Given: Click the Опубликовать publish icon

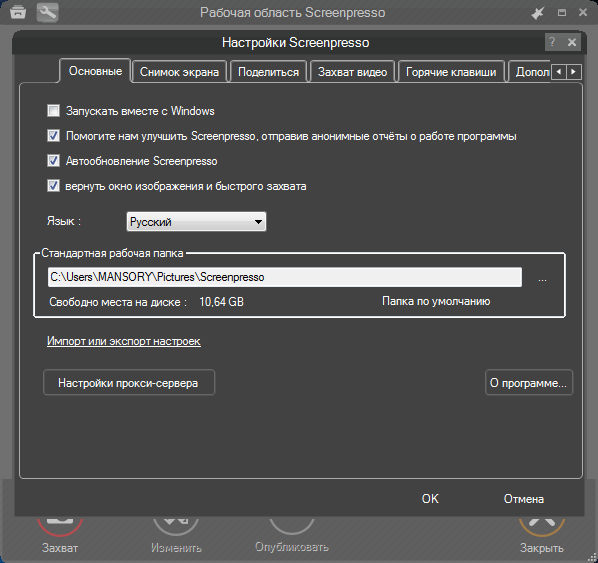Looking at the screenshot, I should pyautogui.click(x=292, y=526).
